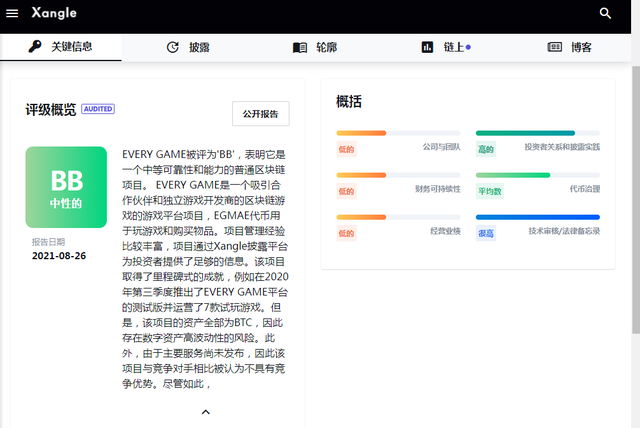
Task: Click the 概括 heading
Action: (349, 102)
